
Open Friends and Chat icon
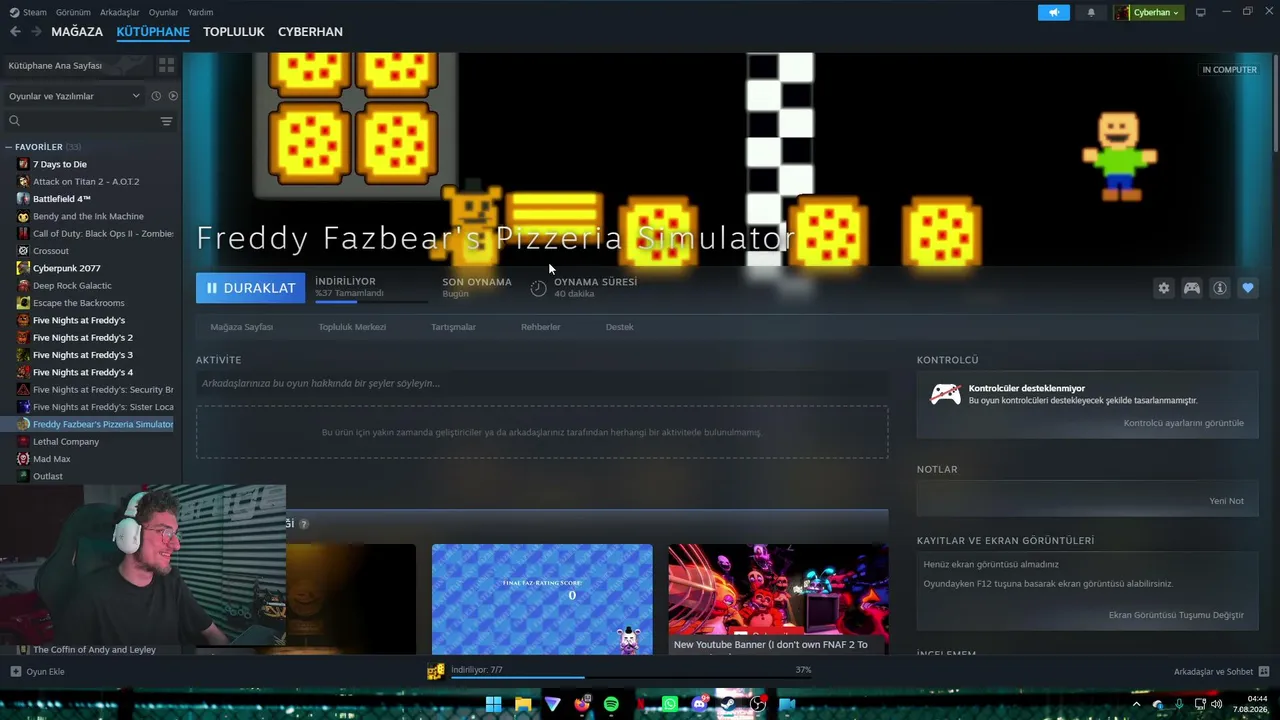[x=1264, y=672]
